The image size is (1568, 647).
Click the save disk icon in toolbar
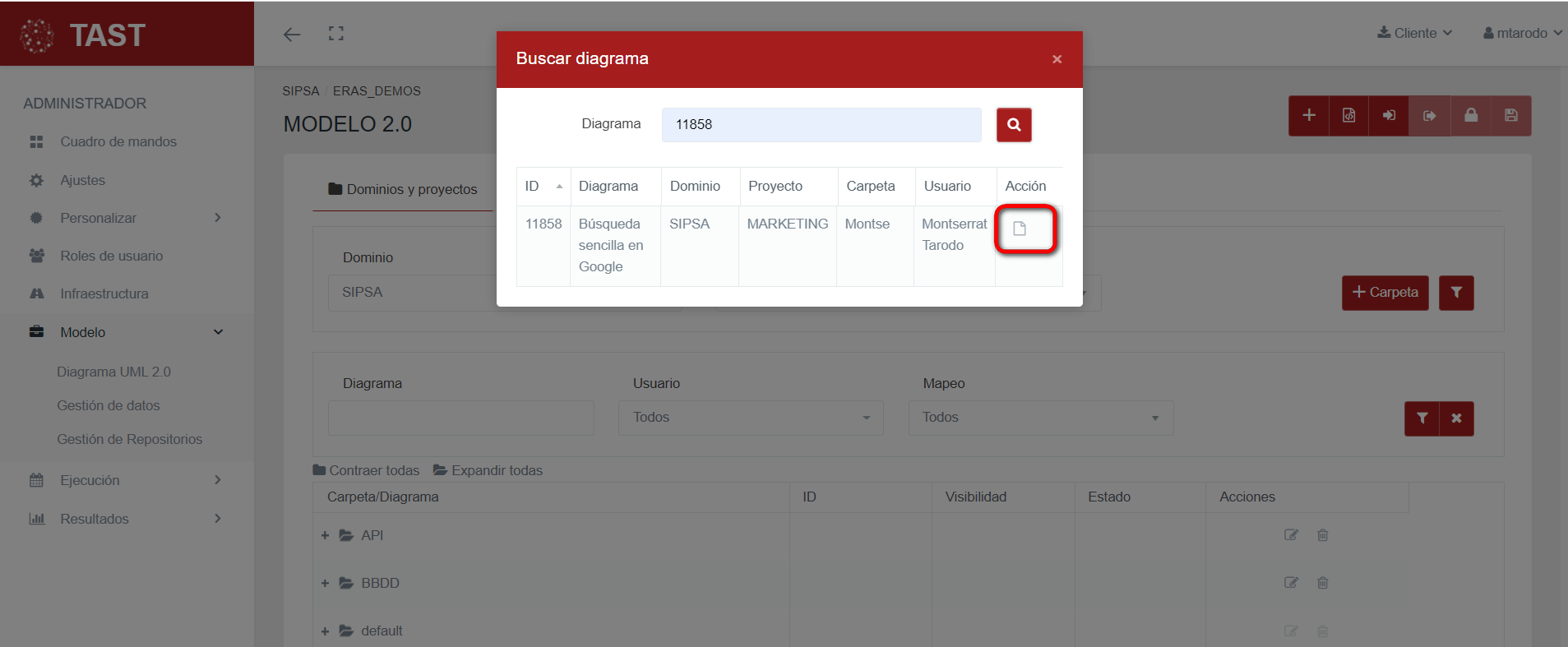coord(1510,116)
